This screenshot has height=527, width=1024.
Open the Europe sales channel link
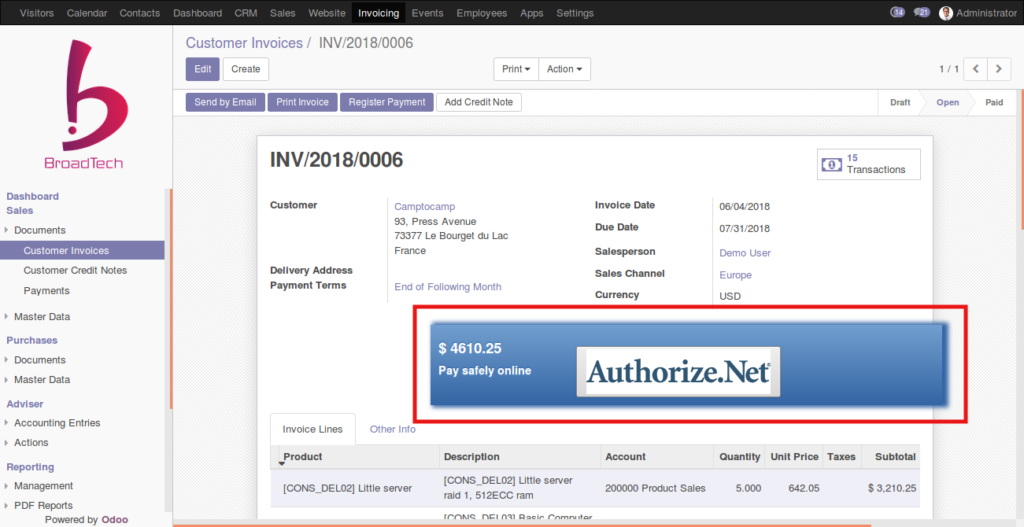pos(735,275)
